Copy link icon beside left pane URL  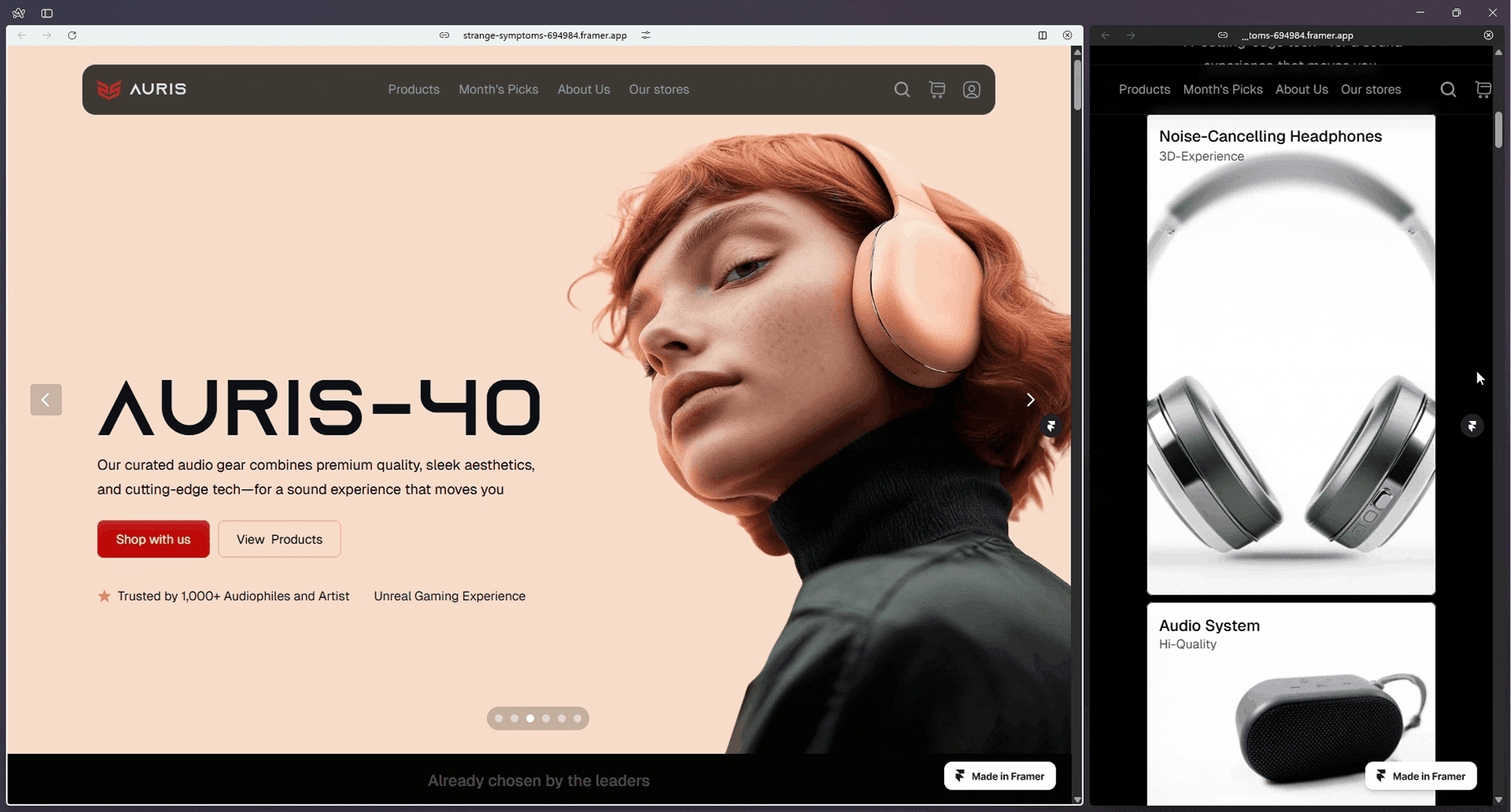444,35
